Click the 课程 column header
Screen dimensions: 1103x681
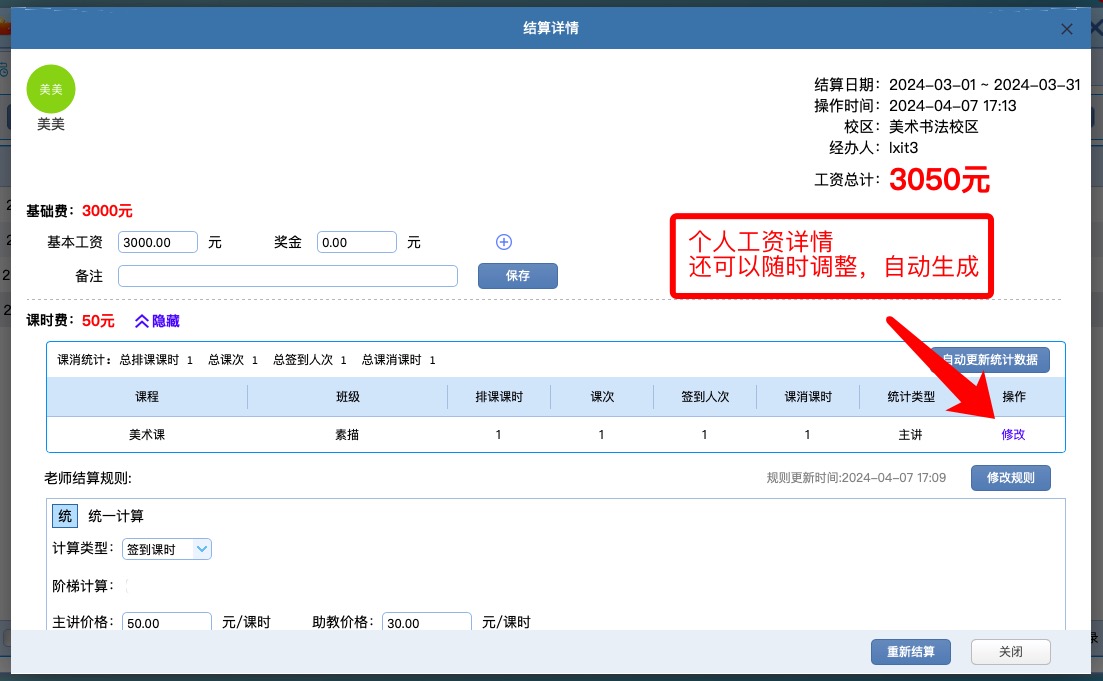tap(147, 397)
